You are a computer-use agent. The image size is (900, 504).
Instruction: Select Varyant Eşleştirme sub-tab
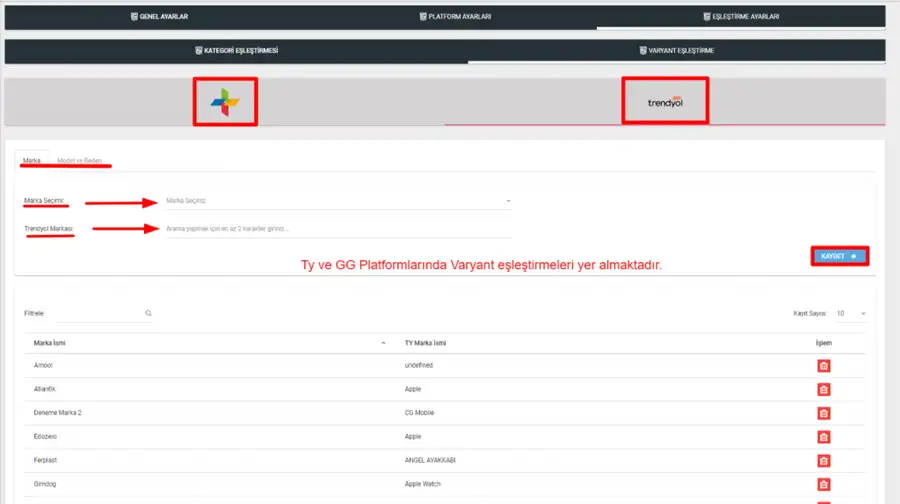677,51
